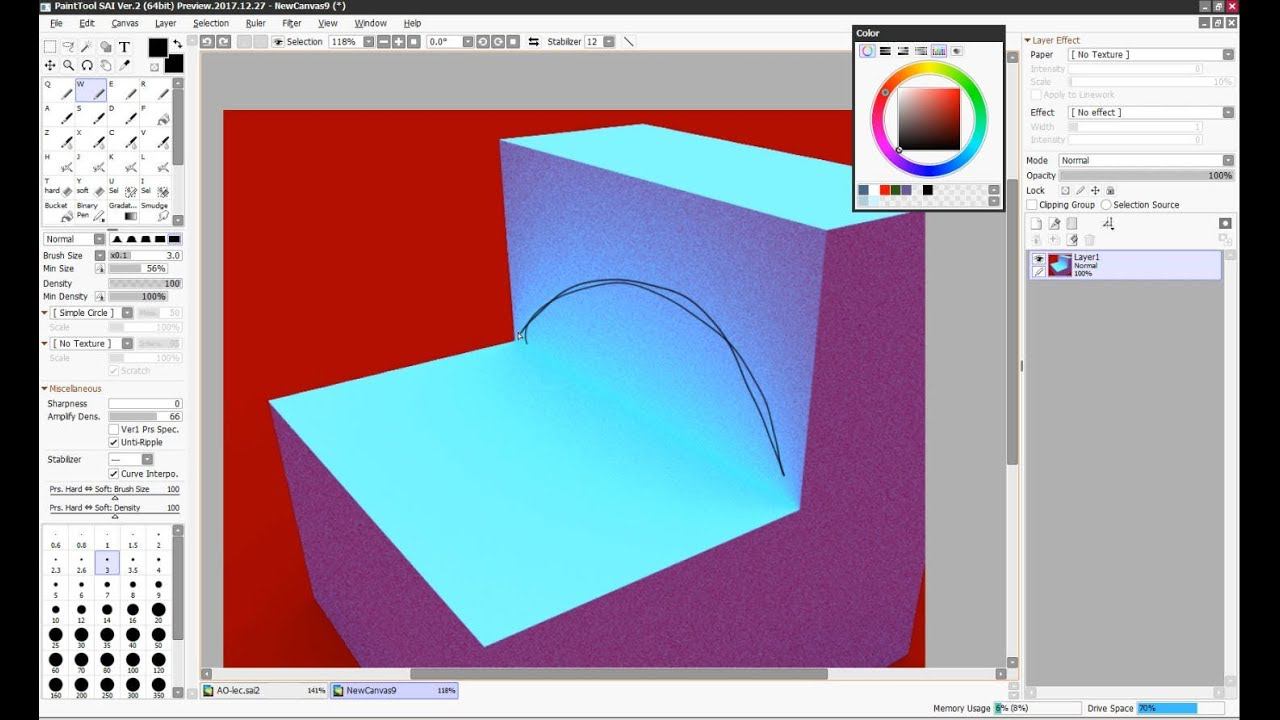Image resolution: width=1280 pixels, height=720 pixels.
Task: Collapse the Miscellaneous section
Action: pos(45,388)
